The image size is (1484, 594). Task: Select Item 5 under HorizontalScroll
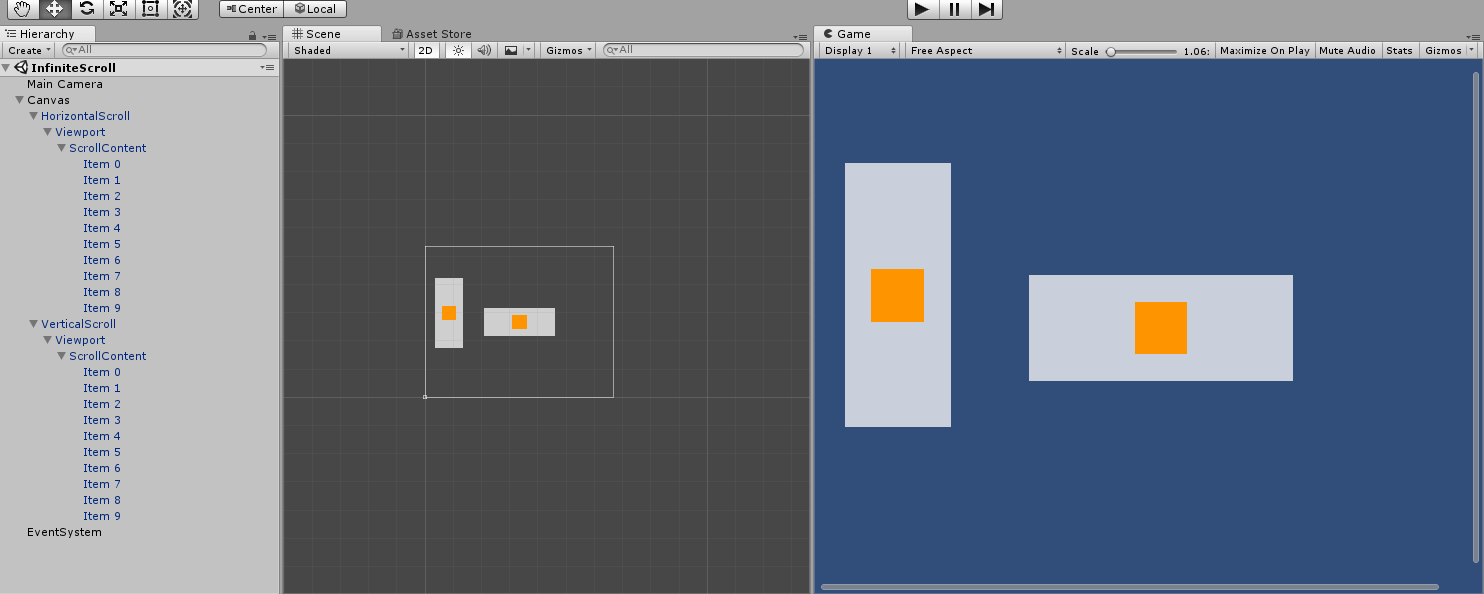pos(102,244)
